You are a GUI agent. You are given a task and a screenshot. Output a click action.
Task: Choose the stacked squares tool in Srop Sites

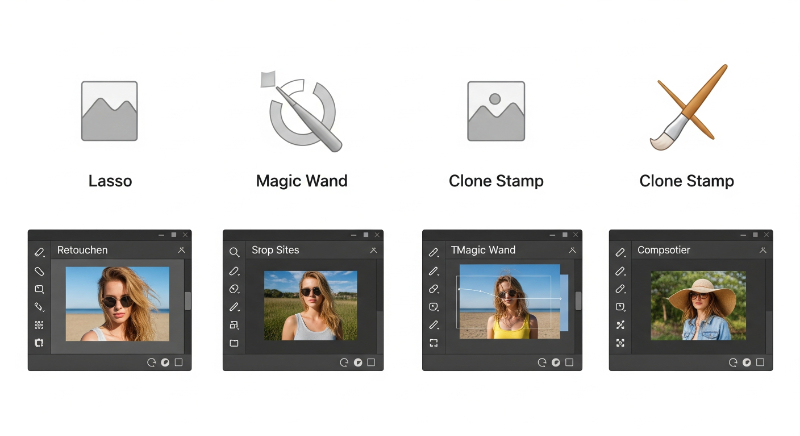point(234,325)
